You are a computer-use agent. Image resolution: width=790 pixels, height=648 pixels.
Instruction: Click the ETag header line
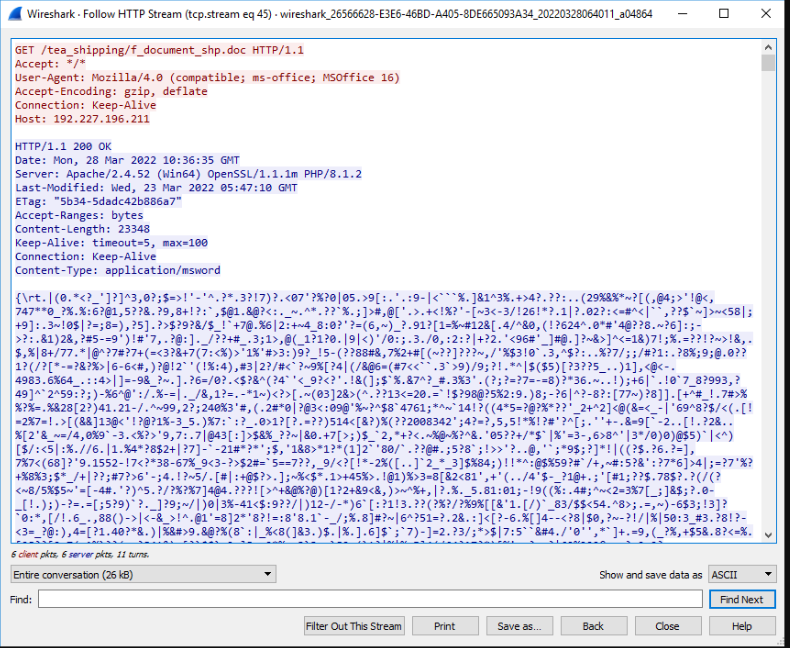[98, 202]
